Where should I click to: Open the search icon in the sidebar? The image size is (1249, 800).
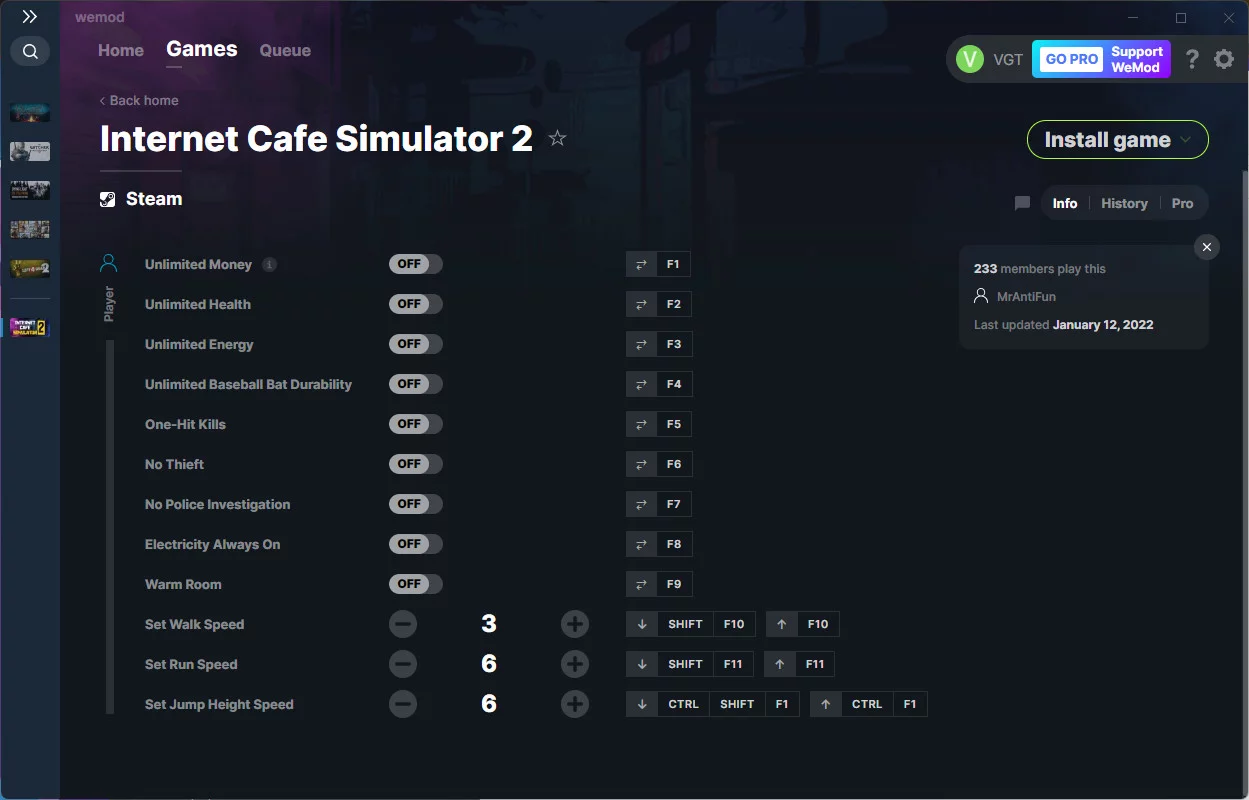[30, 51]
